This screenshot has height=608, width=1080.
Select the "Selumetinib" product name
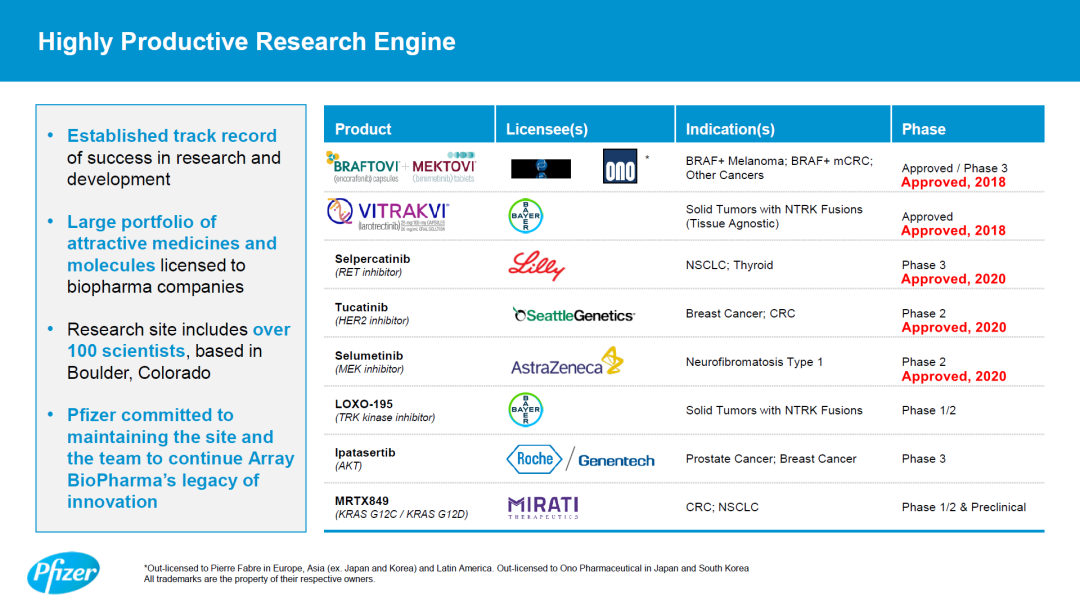click(x=369, y=355)
